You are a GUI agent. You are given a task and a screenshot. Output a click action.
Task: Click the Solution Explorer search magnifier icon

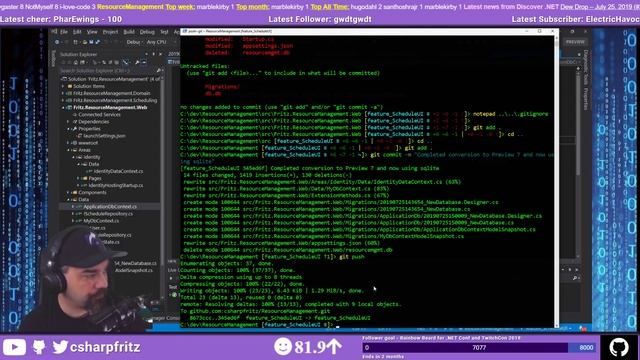click(158, 71)
